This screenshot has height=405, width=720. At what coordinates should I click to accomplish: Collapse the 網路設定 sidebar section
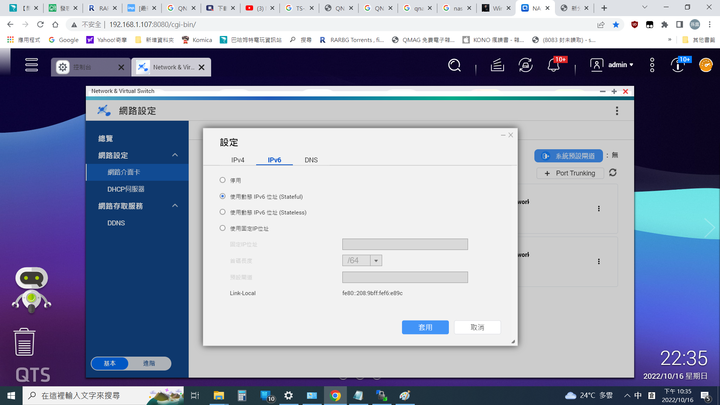point(174,155)
